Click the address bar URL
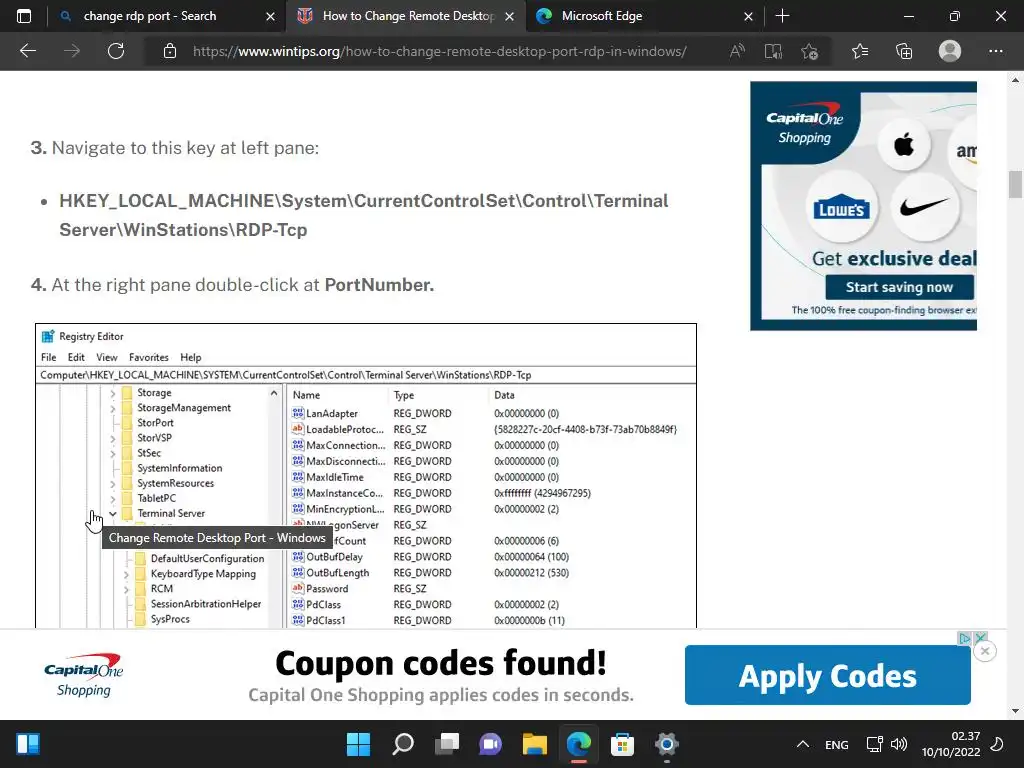 coord(440,51)
